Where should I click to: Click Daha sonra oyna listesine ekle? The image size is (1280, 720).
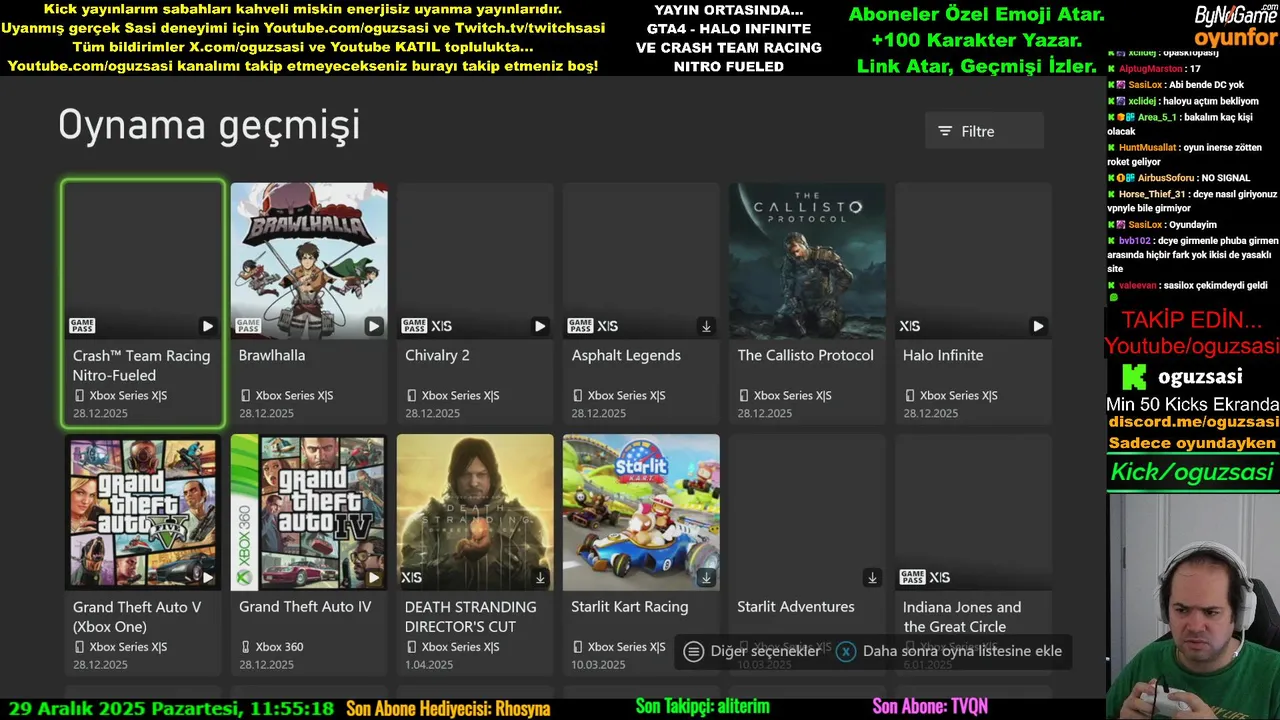(x=962, y=651)
